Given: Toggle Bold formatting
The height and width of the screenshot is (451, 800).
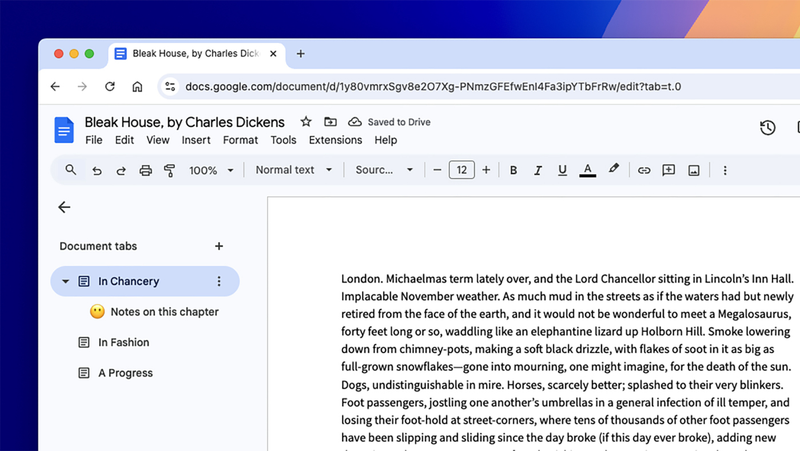Looking at the screenshot, I should 513,171.
